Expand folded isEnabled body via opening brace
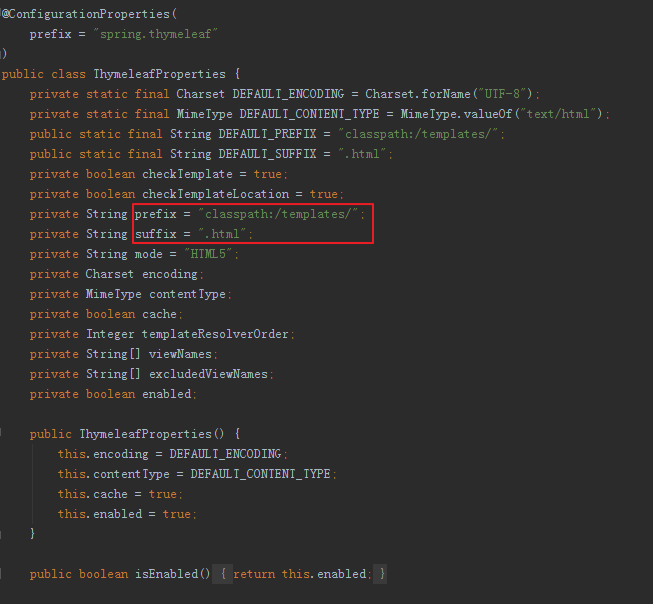 [223, 574]
